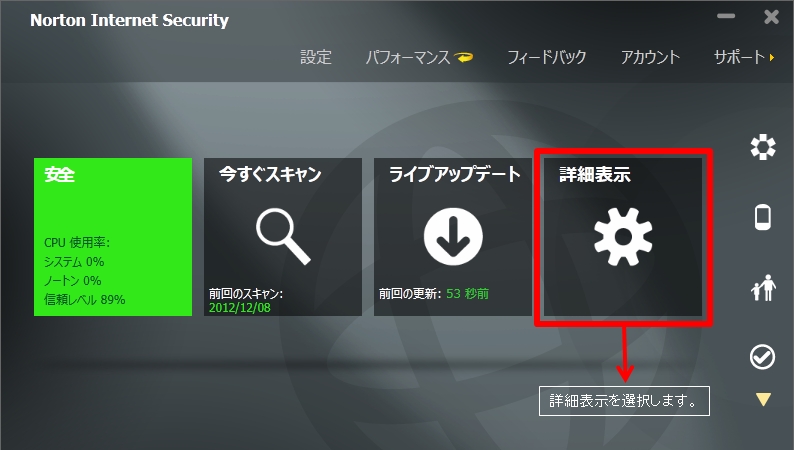Click the gear icon in 詳細表示 tile
This screenshot has height=450, width=794.
(x=623, y=237)
